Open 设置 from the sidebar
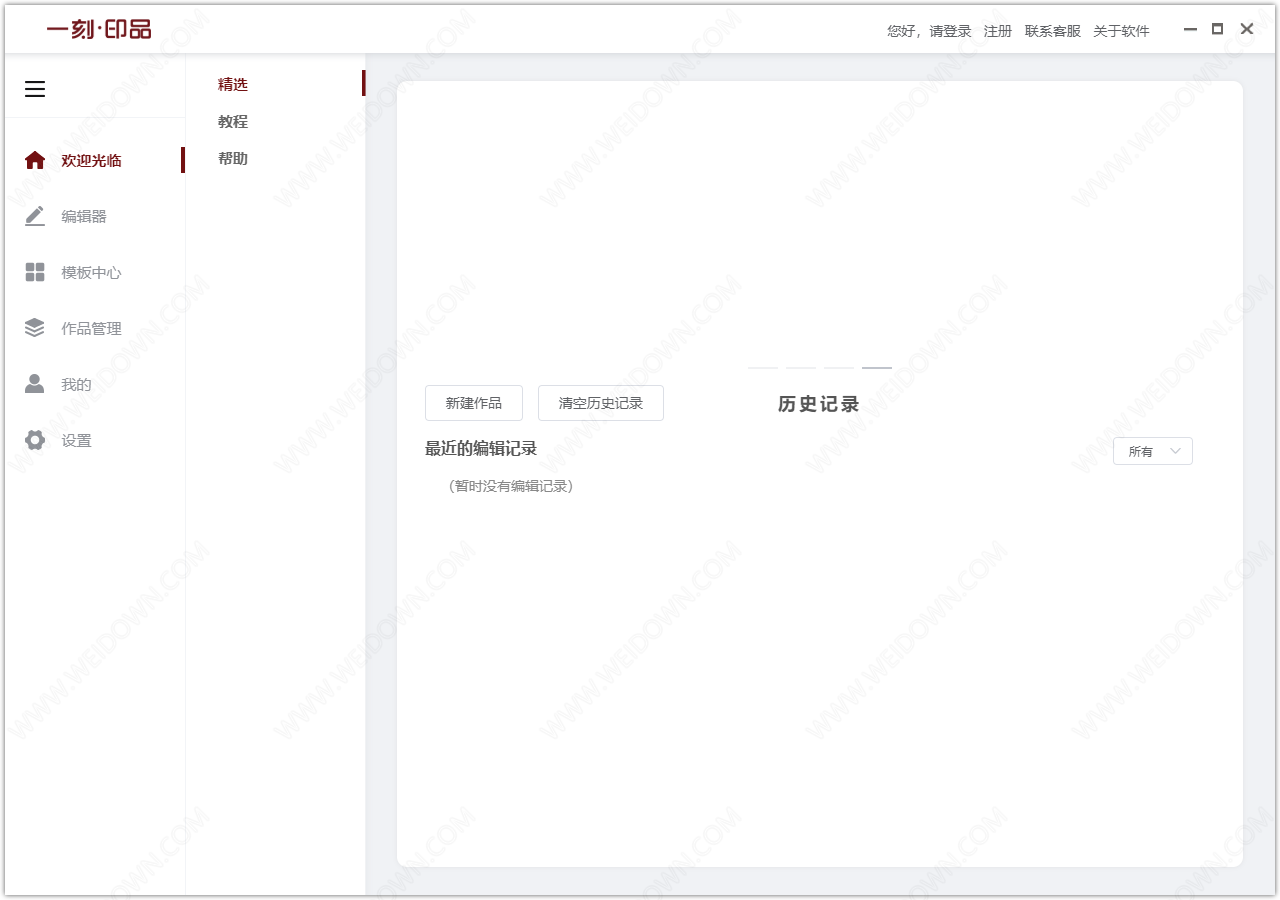The width and height of the screenshot is (1280, 900). (x=95, y=440)
